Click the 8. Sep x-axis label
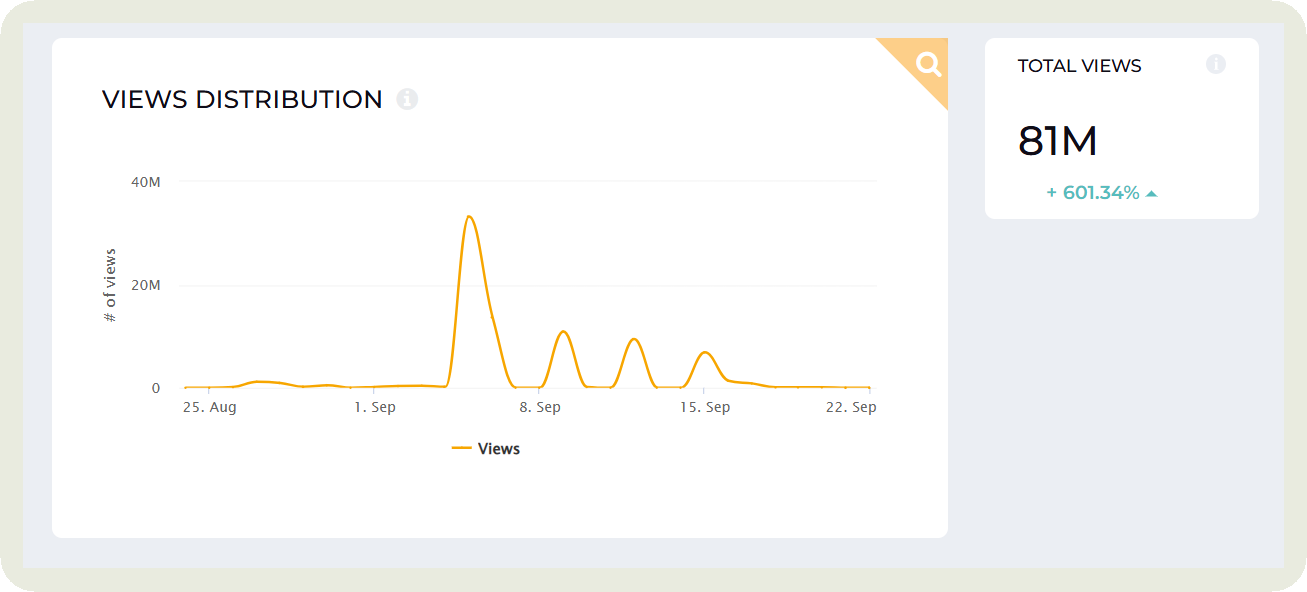Screen dimensions: 1307x592 540,408
